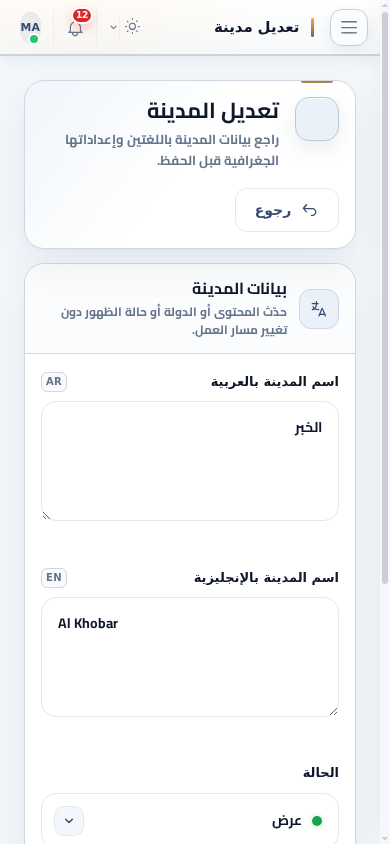Open the MA user avatar

point(31,27)
